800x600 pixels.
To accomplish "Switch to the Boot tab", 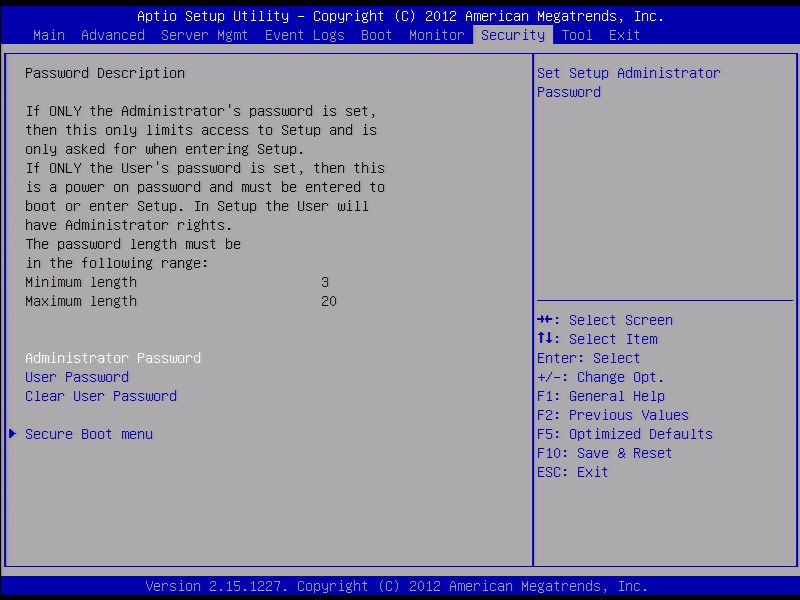I will (x=377, y=35).
